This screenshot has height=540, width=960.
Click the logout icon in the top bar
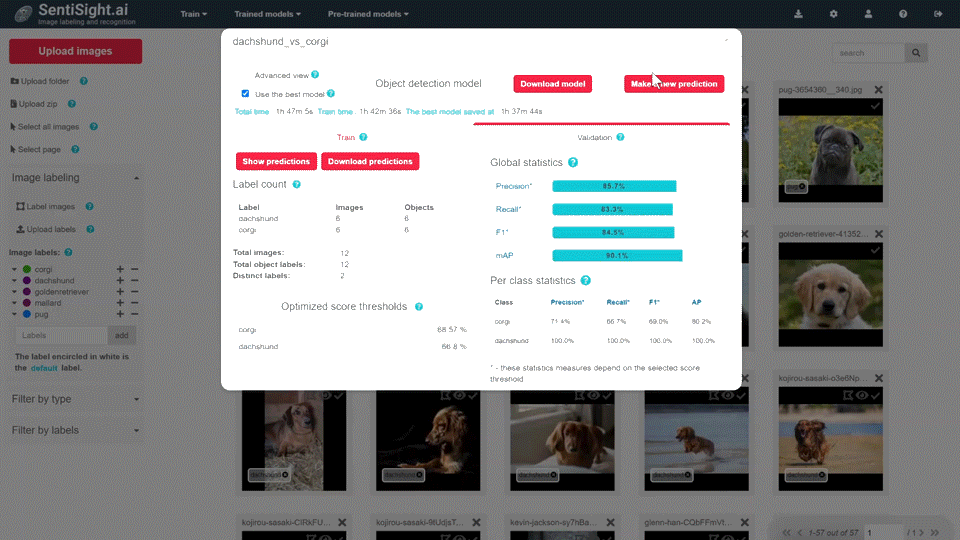(938, 13)
